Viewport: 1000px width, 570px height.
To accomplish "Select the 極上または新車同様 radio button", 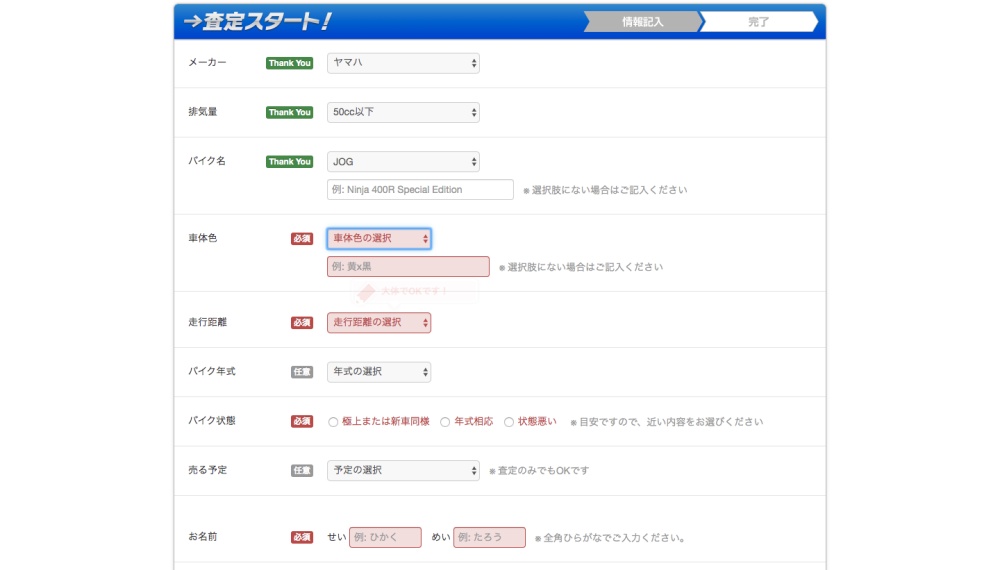I will click(334, 422).
